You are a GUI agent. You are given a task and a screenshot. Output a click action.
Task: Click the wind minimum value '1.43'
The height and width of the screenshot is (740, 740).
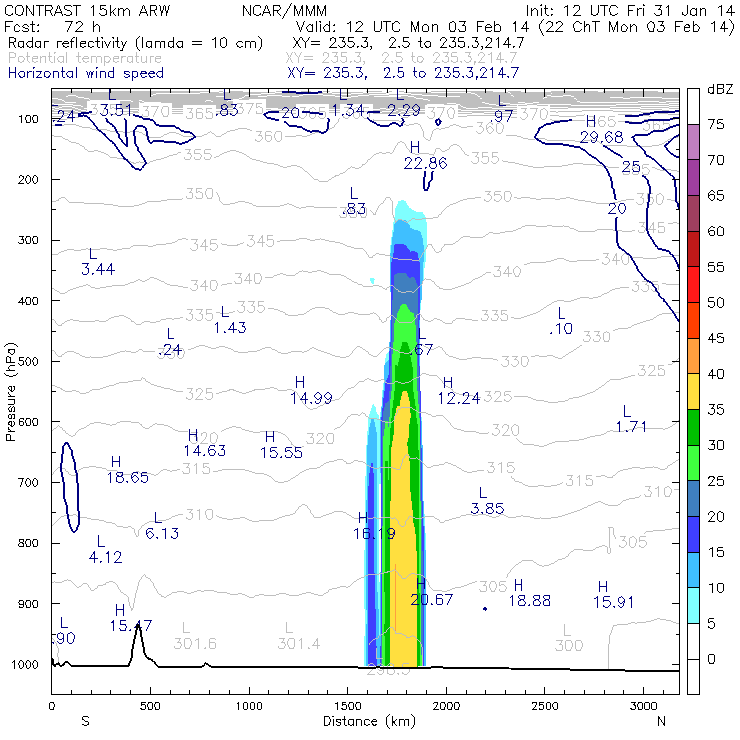coord(230,328)
